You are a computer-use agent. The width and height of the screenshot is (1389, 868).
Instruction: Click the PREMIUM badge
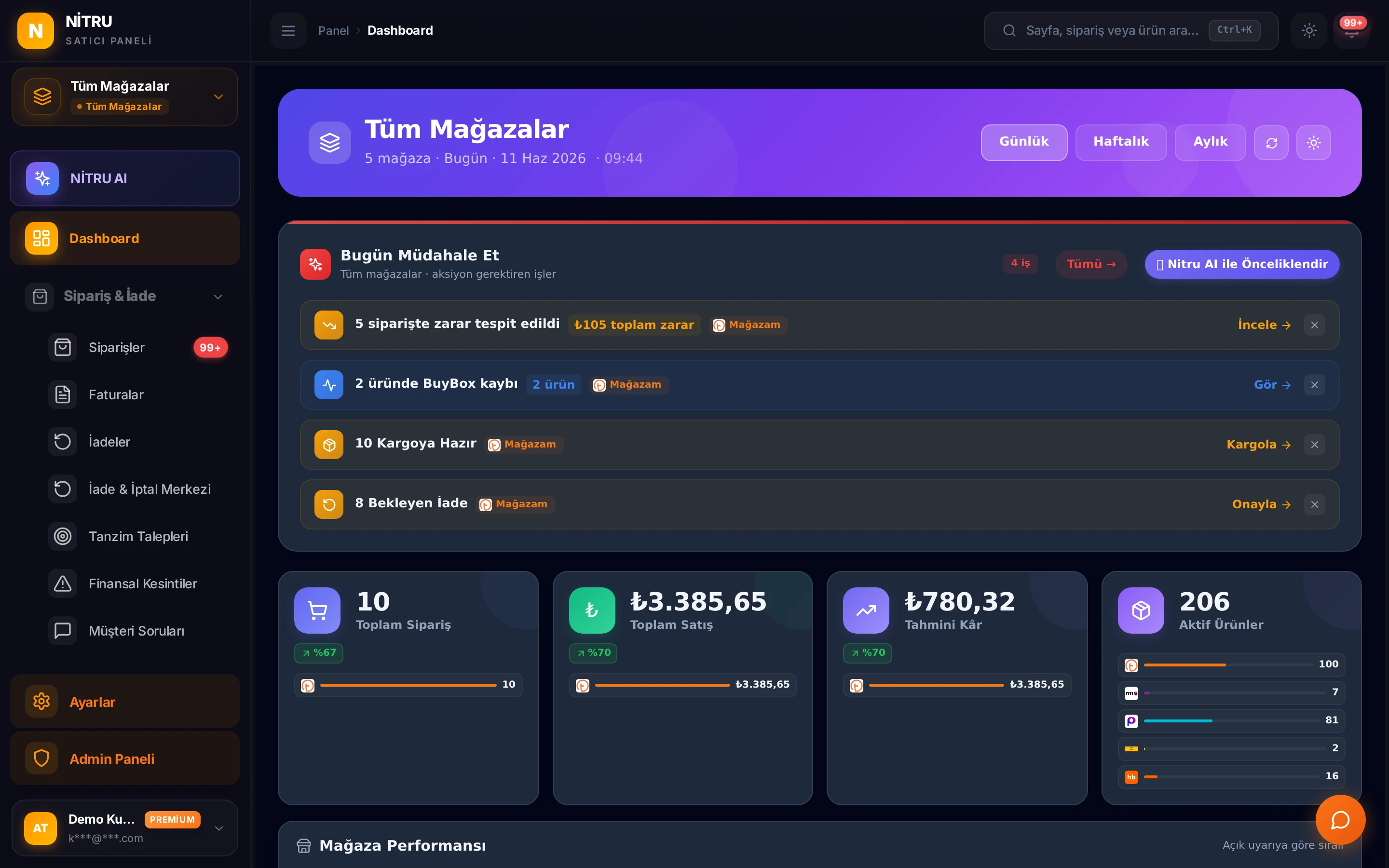pyautogui.click(x=172, y=819)
